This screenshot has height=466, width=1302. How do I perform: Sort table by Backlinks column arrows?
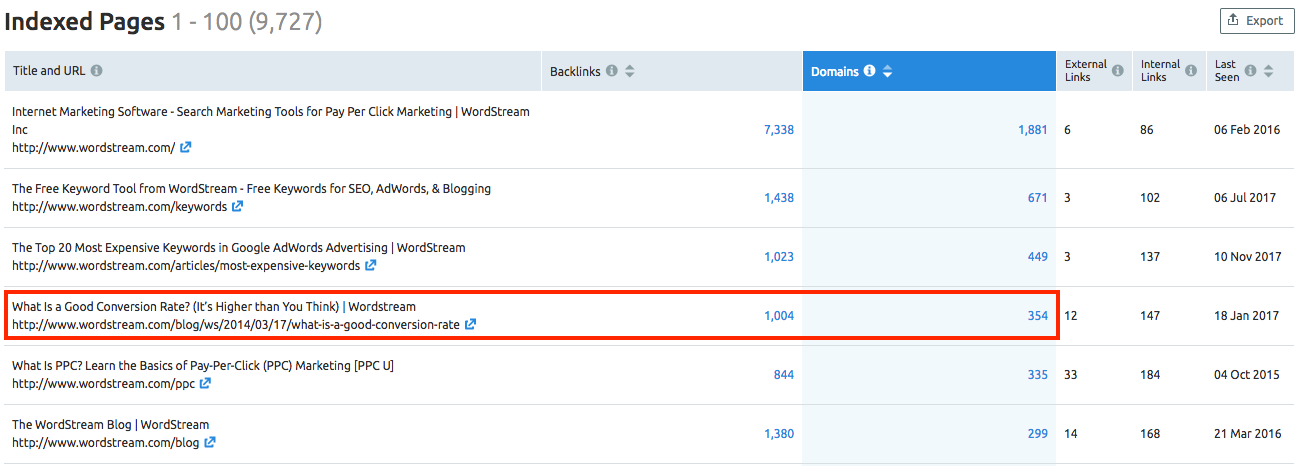pyautogui.click(x=629, y=71)
